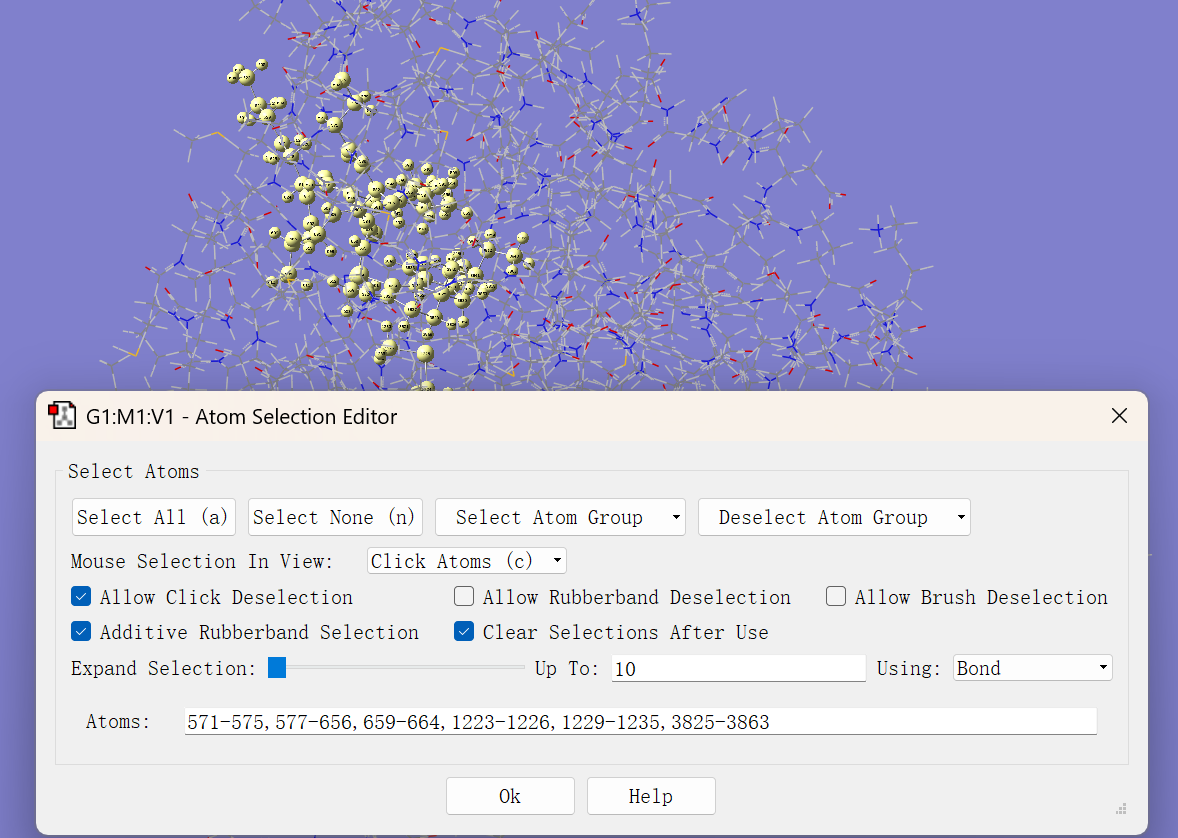
Task: Open the Using Bond dropdown
Action: (1032, 668)
